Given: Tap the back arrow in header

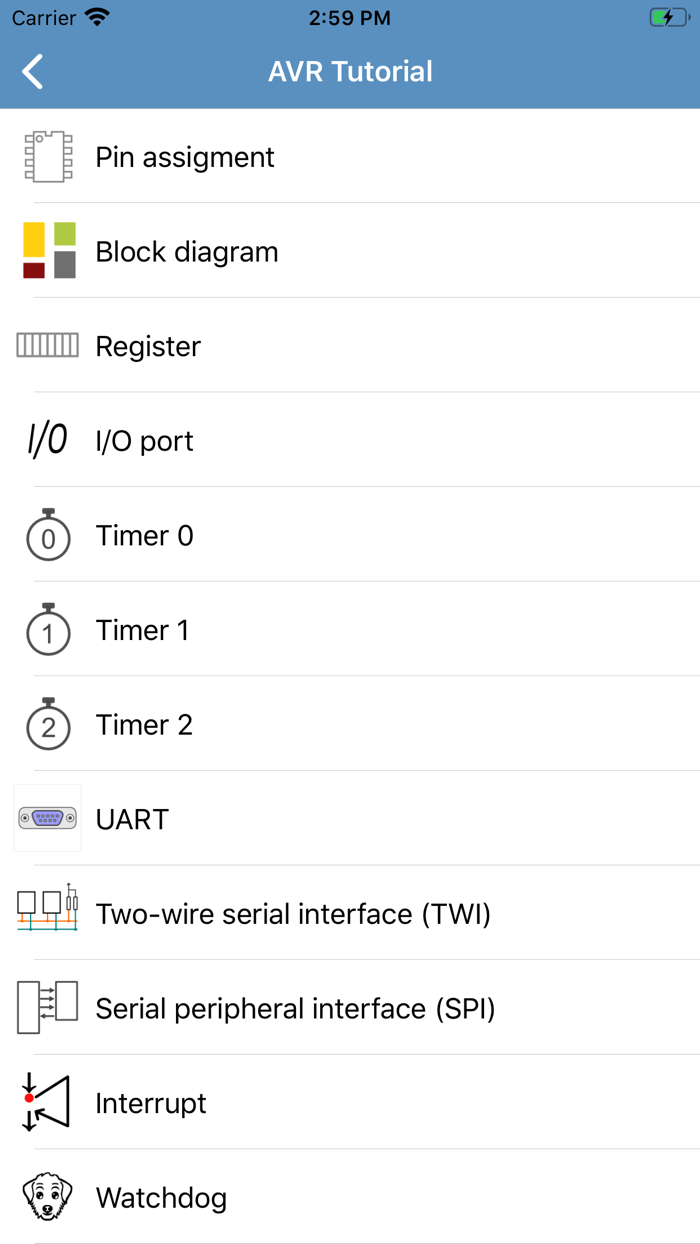Looking at the screenshot, I should (x=33, y=72).
